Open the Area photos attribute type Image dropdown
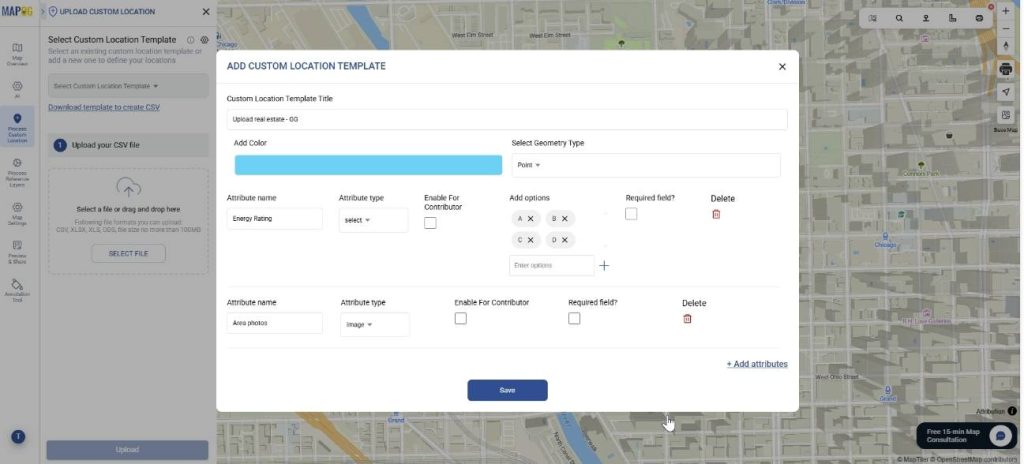Image resolution: width=1024 pixels, height=464 pixels. pyautogui.click(x=375, y=325)
